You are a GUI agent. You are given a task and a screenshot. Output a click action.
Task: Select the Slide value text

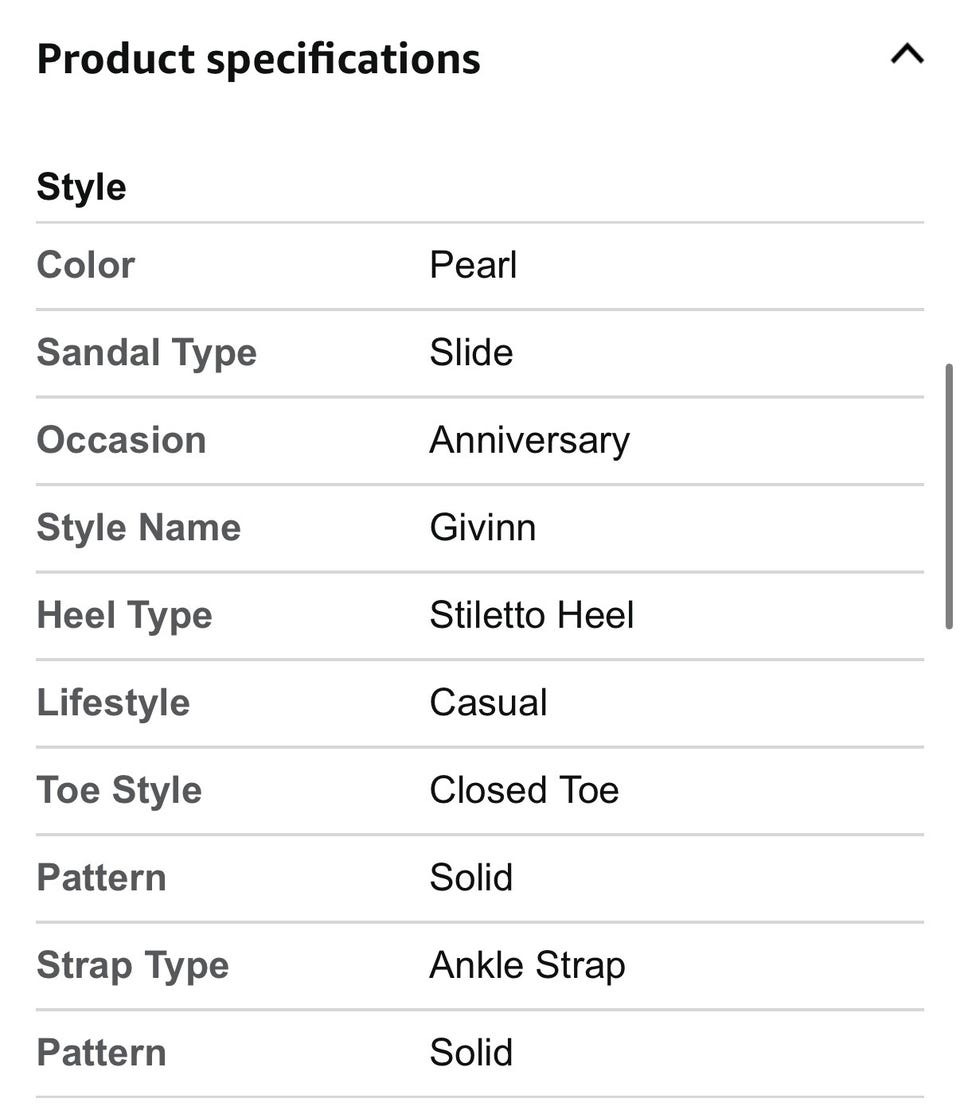pyautogui.click(x=471, y=353)
